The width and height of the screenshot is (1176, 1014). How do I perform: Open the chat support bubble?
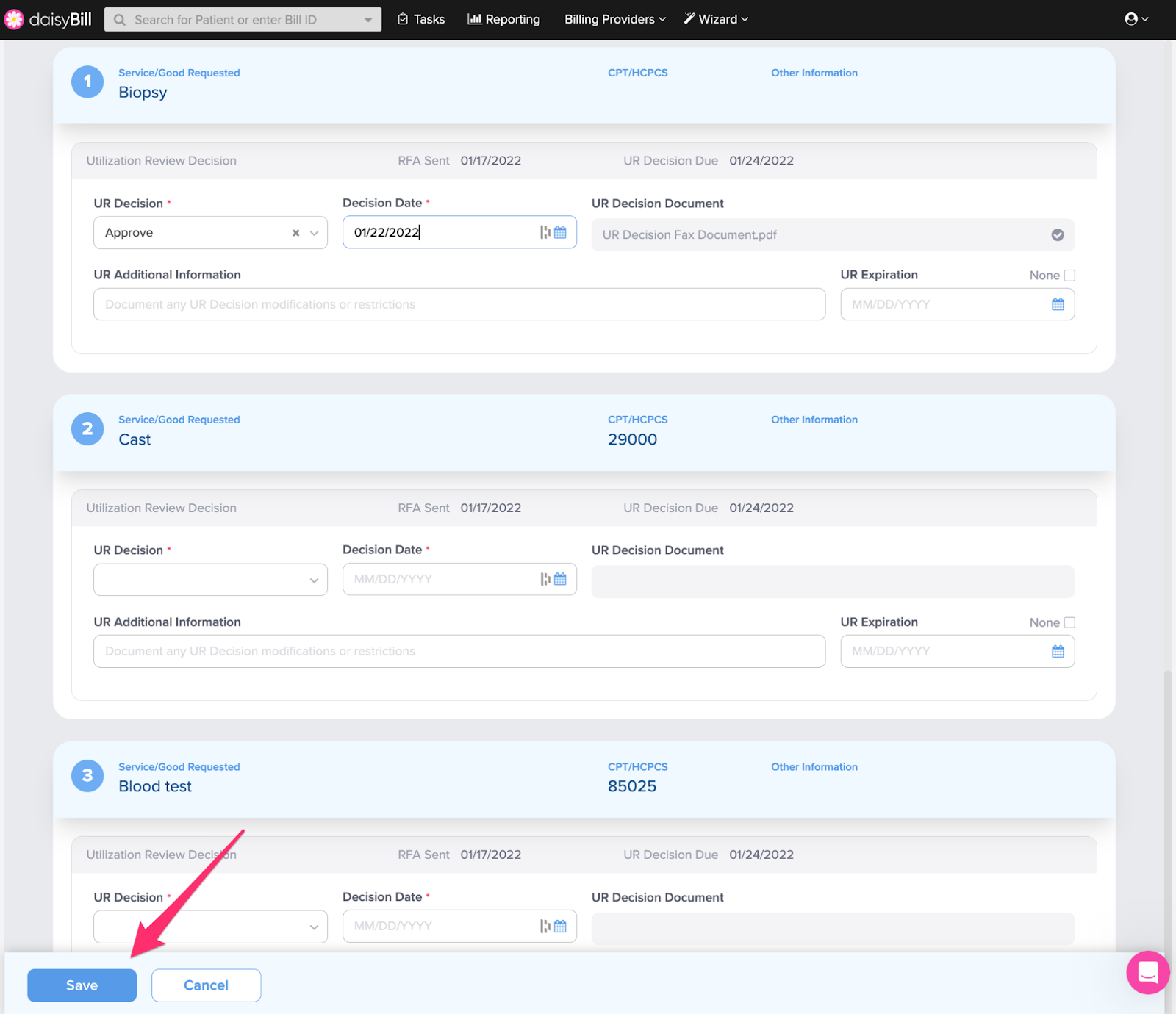tap(1147, 972)
